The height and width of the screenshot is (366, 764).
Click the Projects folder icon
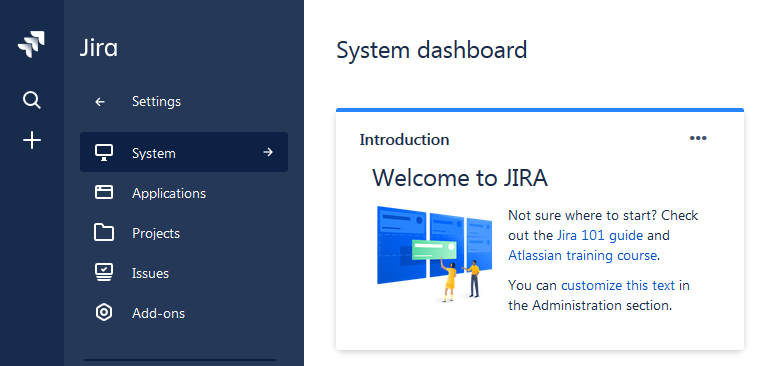point(104,232)
